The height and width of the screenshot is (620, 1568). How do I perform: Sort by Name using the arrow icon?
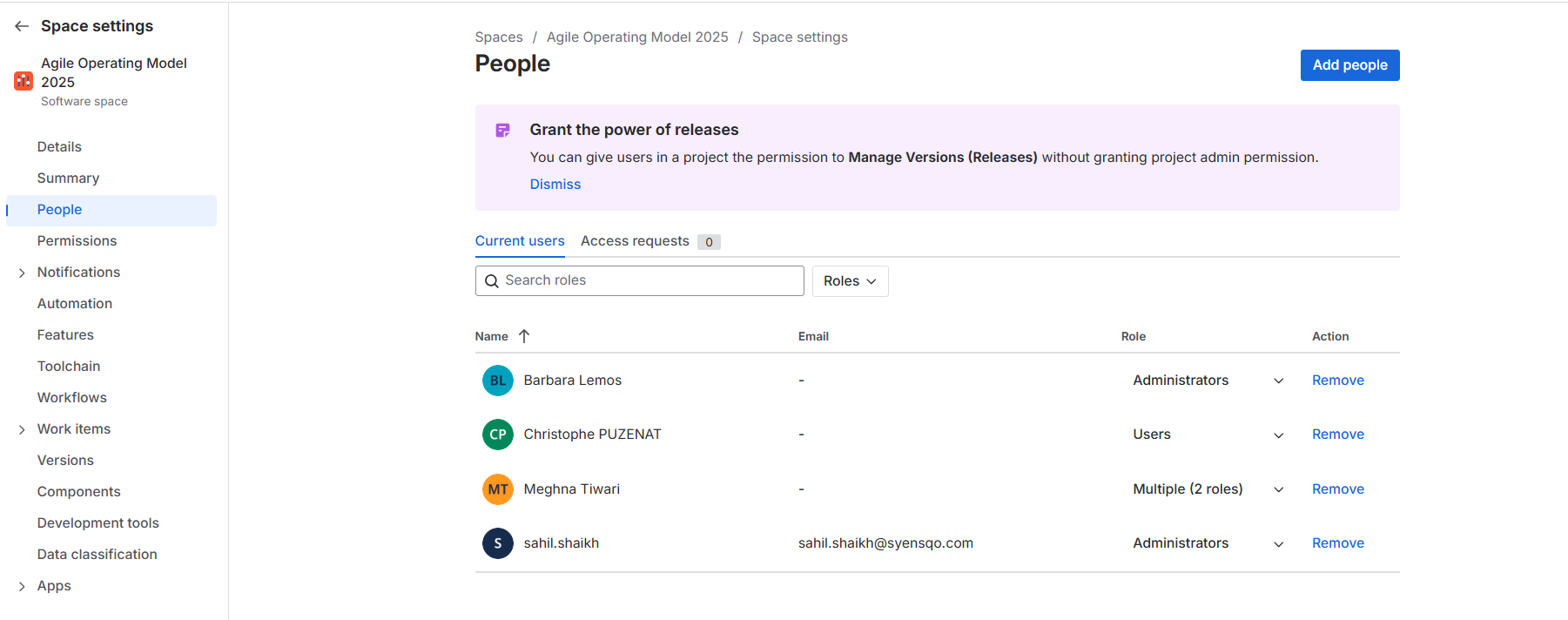tap(524, 336)
